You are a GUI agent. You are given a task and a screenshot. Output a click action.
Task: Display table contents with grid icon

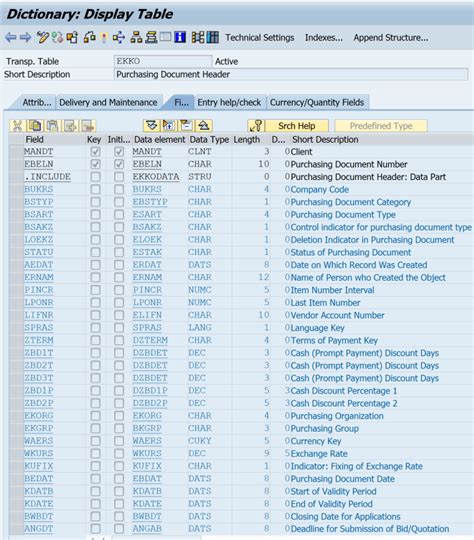coord(213,37)
